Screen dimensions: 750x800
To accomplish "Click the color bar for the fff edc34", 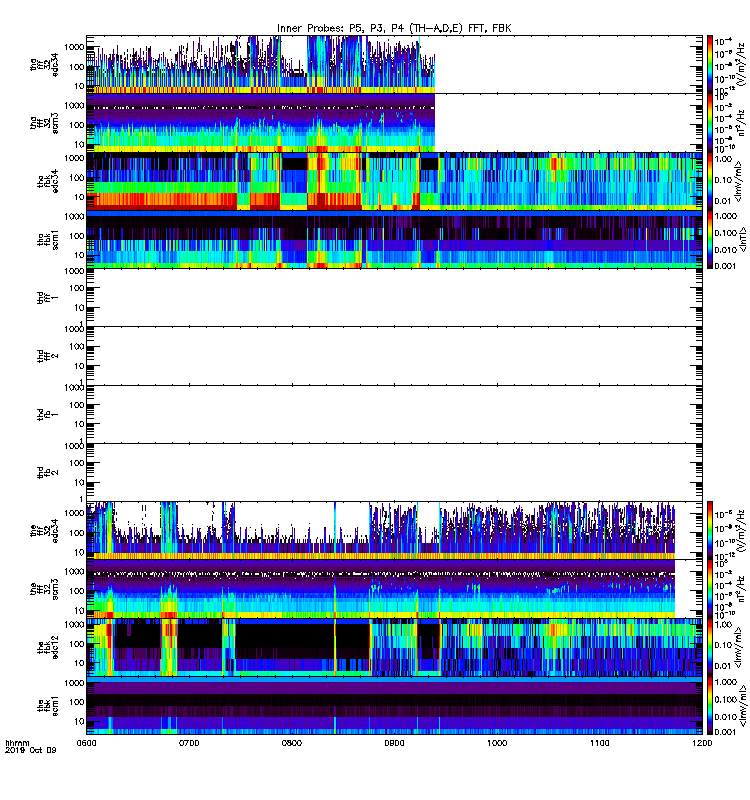I will click(710, 531).
